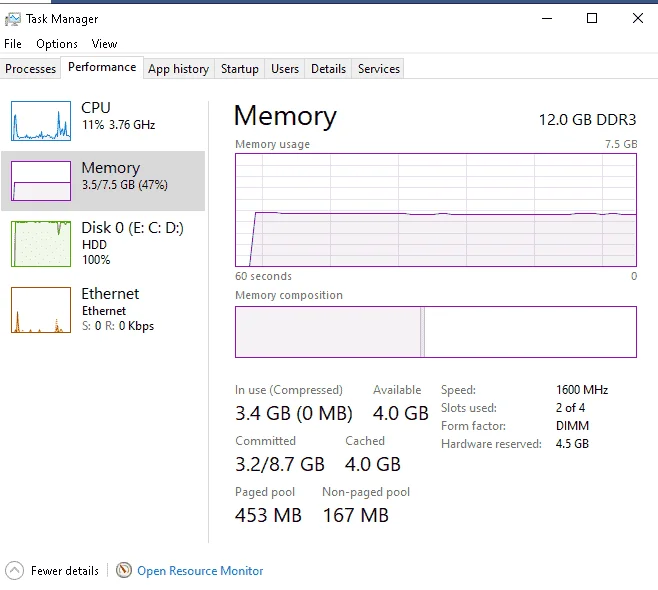This screenshot has height=590, width=658.
Task: Switch to the Performance tab
Action: coord(102,67)
